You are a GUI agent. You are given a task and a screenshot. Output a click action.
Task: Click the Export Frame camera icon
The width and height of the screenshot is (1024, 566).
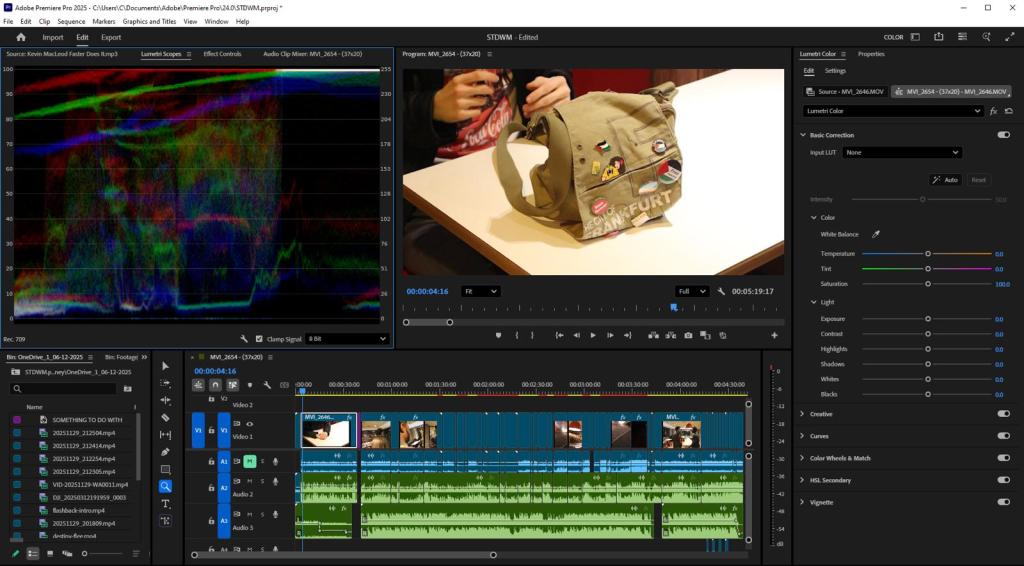(688, 335)
